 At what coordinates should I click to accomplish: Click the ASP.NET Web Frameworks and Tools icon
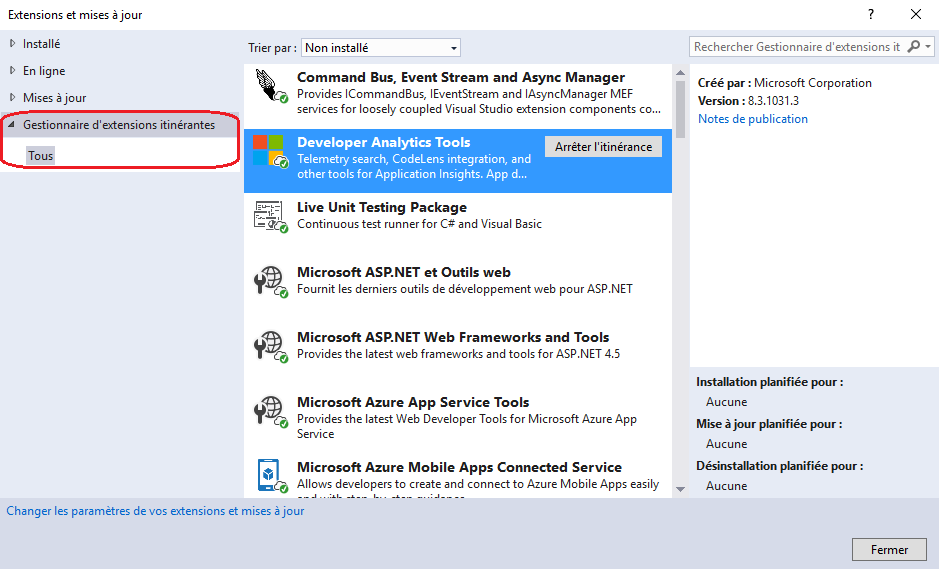click(x=270, y=346)
